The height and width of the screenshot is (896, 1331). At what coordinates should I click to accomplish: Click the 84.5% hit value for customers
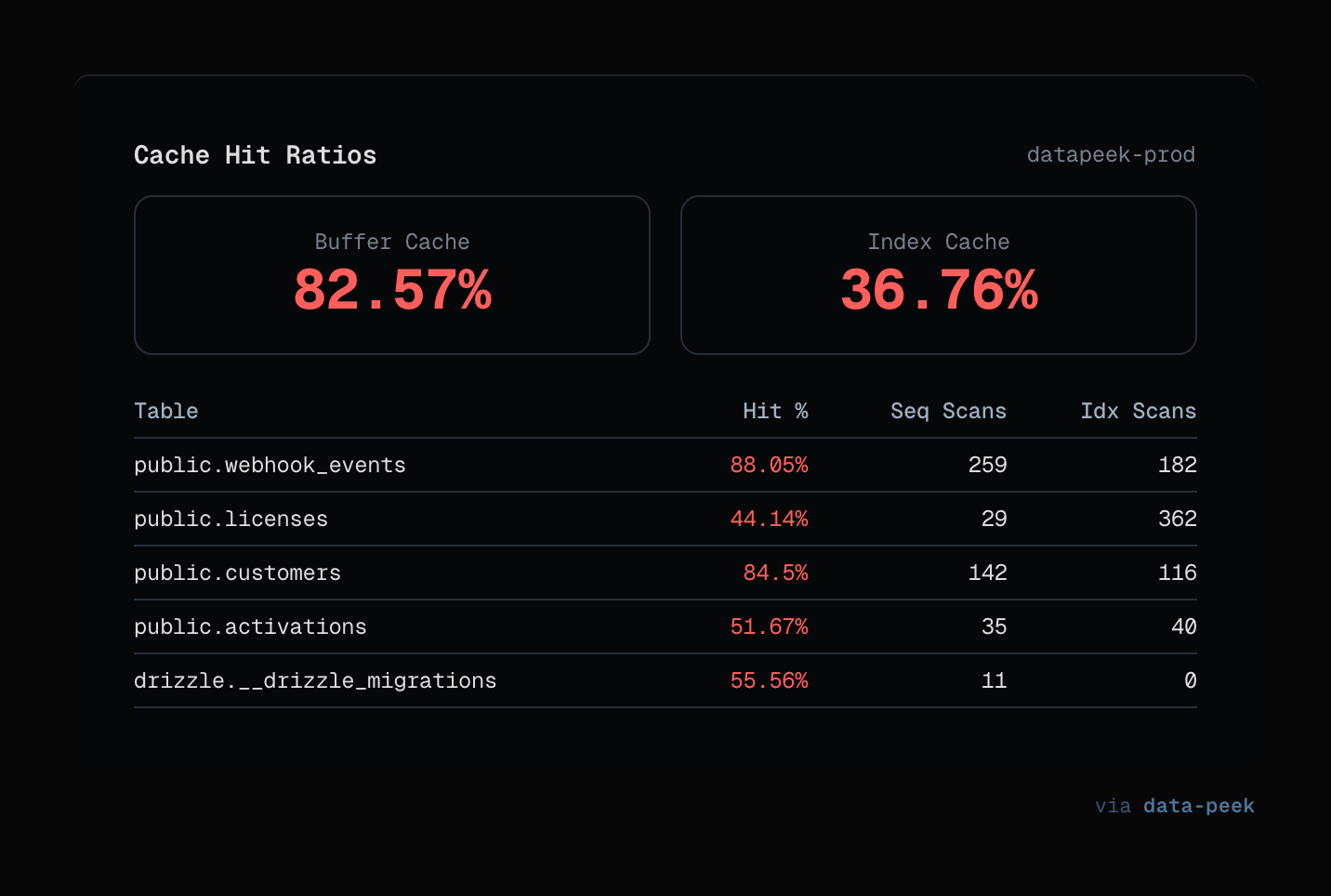click(x=775, y=573)
